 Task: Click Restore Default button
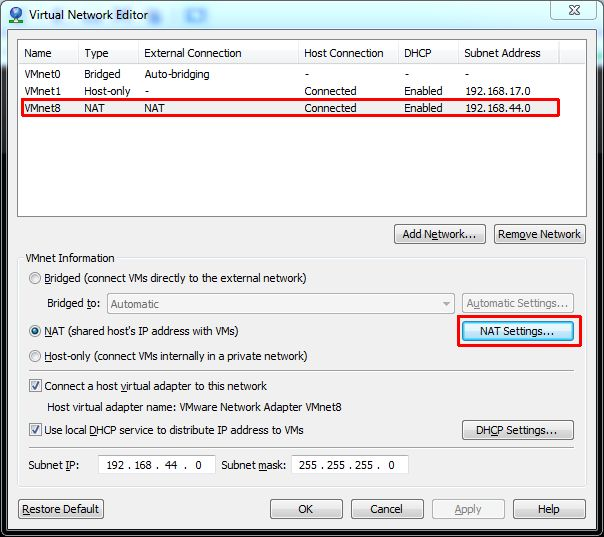tap(61, 509)
